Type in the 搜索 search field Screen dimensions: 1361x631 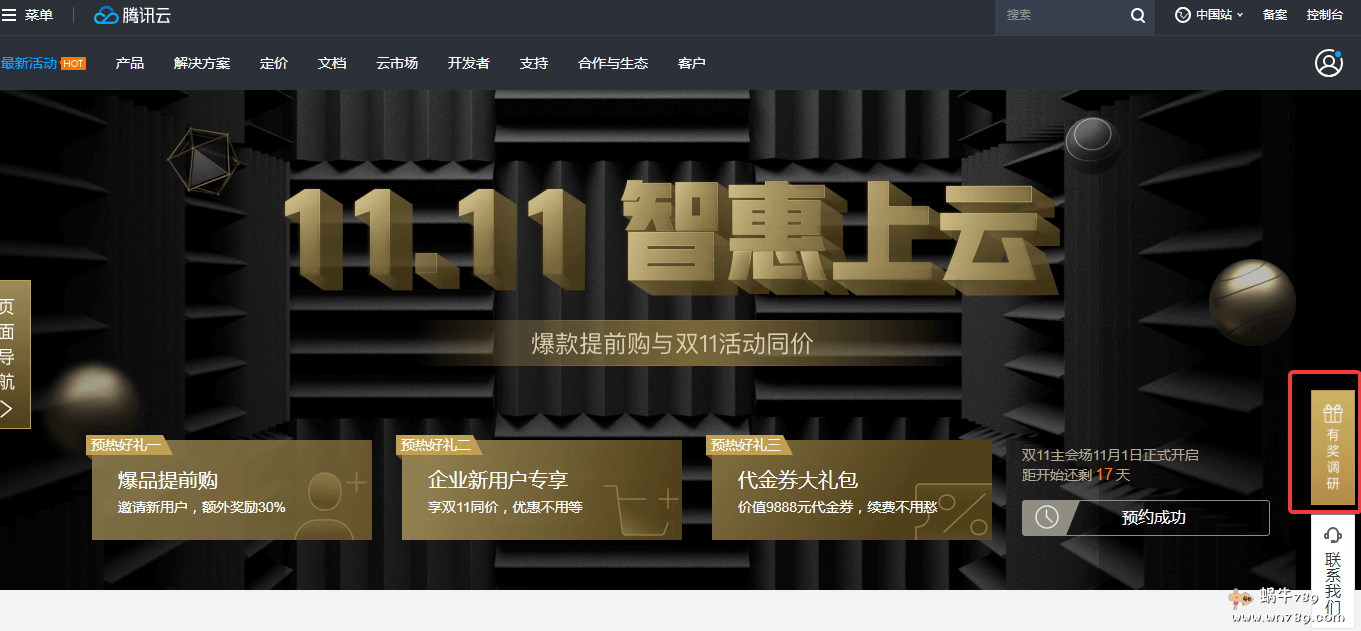1060,15
